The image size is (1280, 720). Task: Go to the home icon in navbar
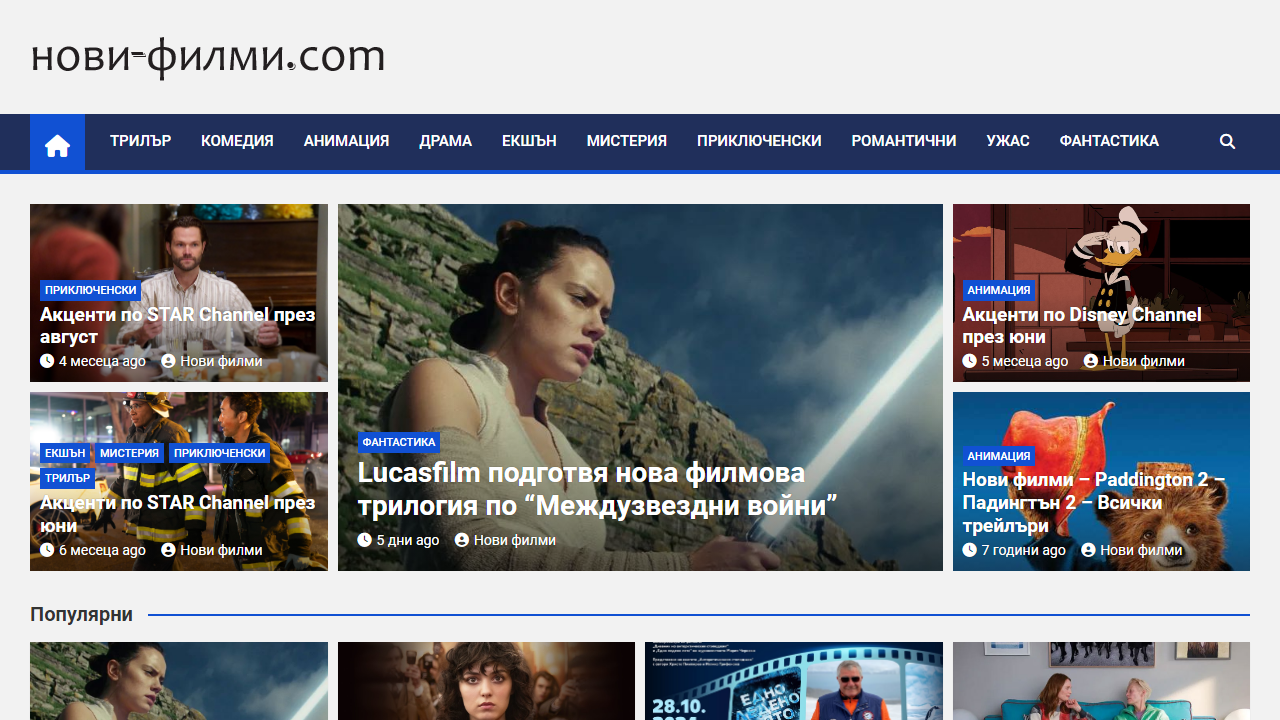click(x=57, y=142)
